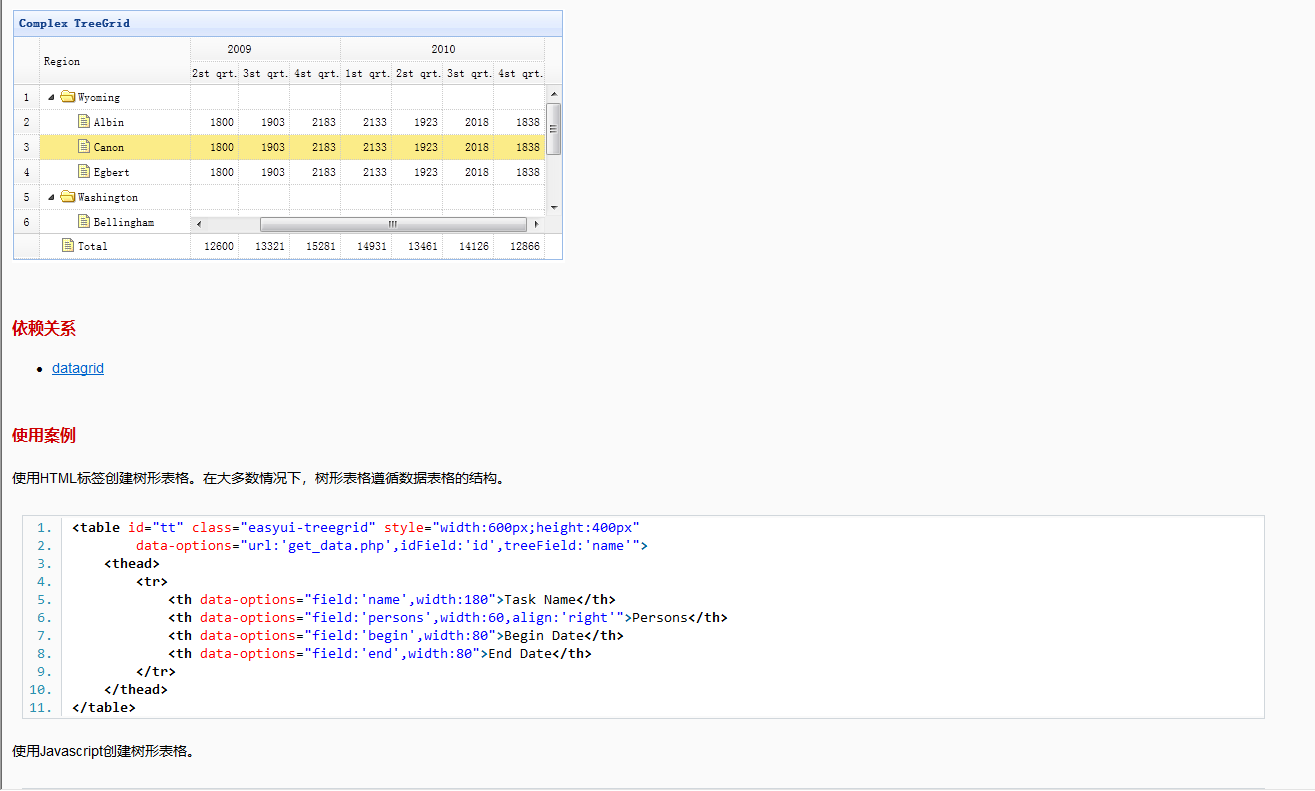Click the 2133 cell in Albin row
This screenshot has width=1315, height=791.
pos(367,122)
